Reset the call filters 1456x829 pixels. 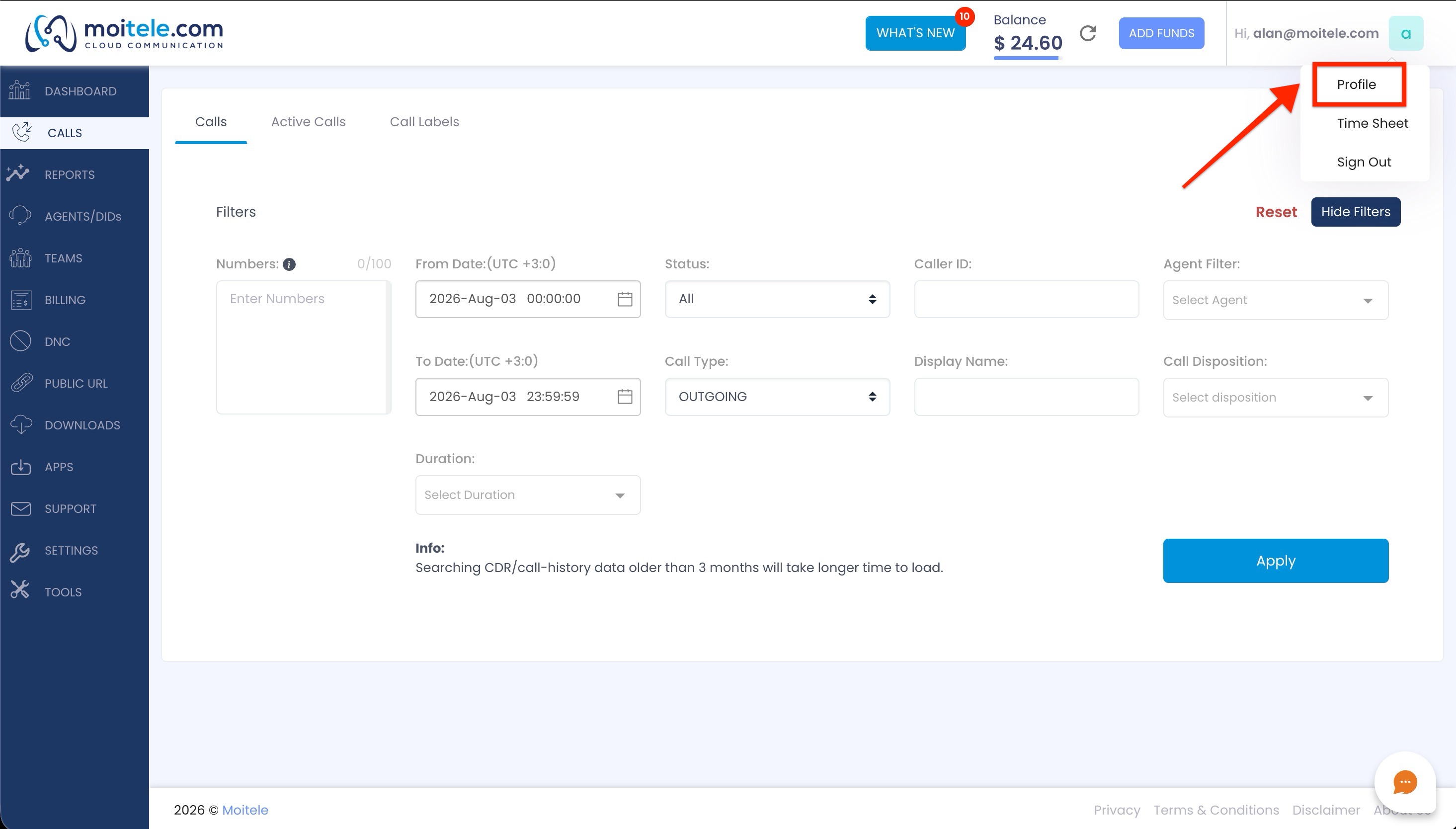tap(1276, 212)
